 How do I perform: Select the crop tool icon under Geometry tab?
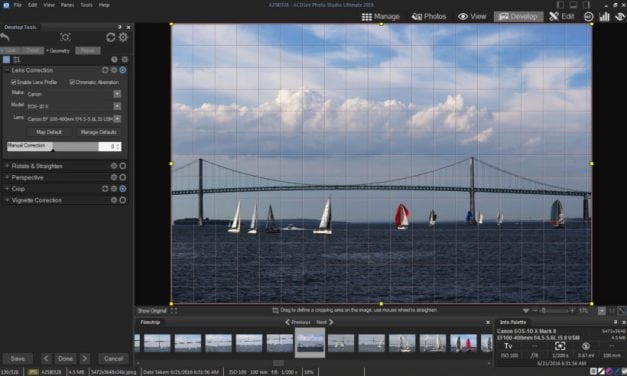tap(17, 60)
